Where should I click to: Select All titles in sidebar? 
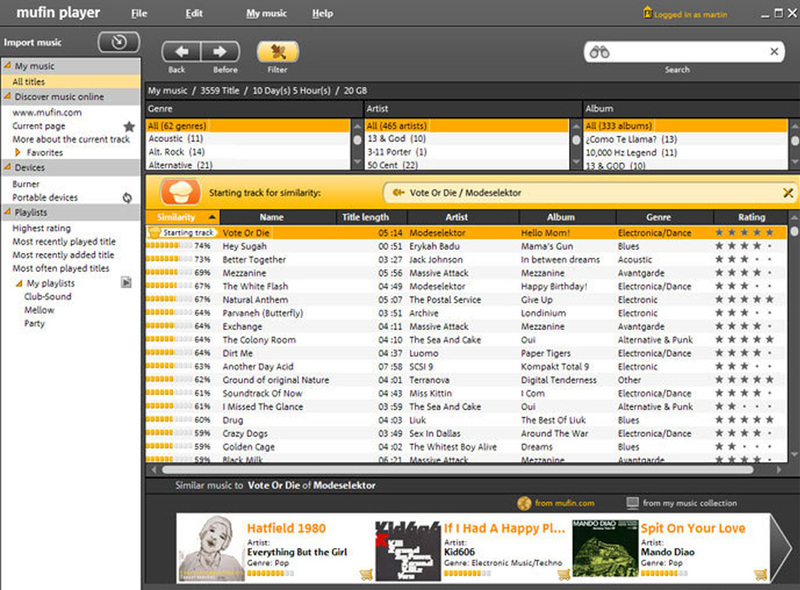click(x=70, y=82)
